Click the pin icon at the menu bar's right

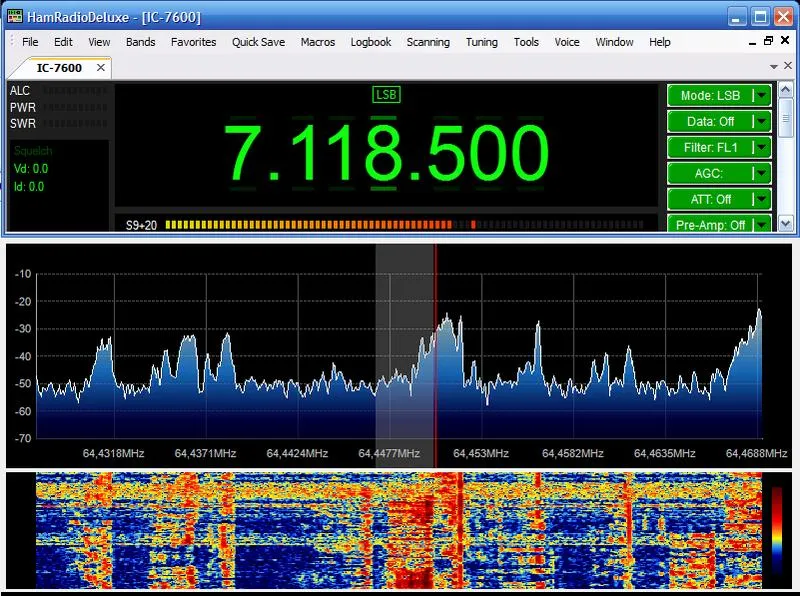pyautogui.click(x=767, y=42)
